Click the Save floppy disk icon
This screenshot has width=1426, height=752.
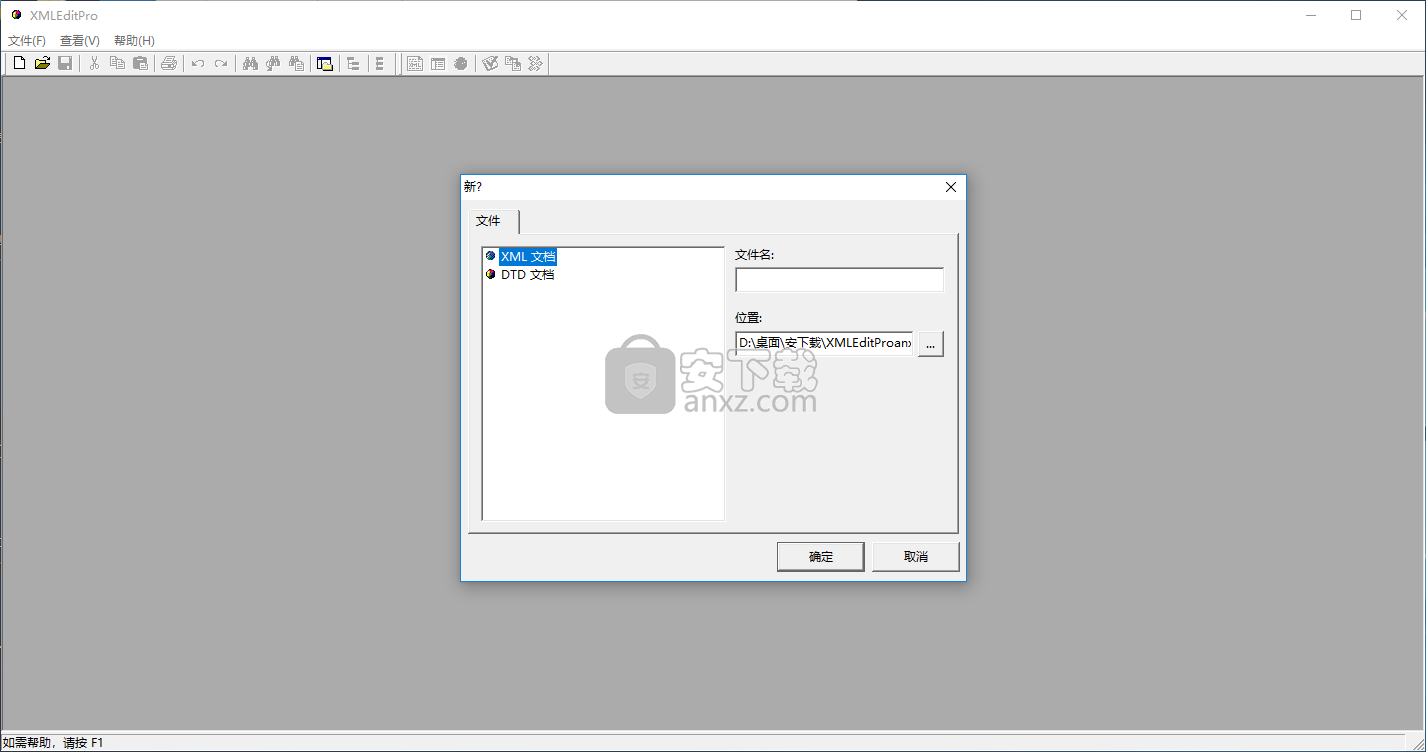click(64, 63)
